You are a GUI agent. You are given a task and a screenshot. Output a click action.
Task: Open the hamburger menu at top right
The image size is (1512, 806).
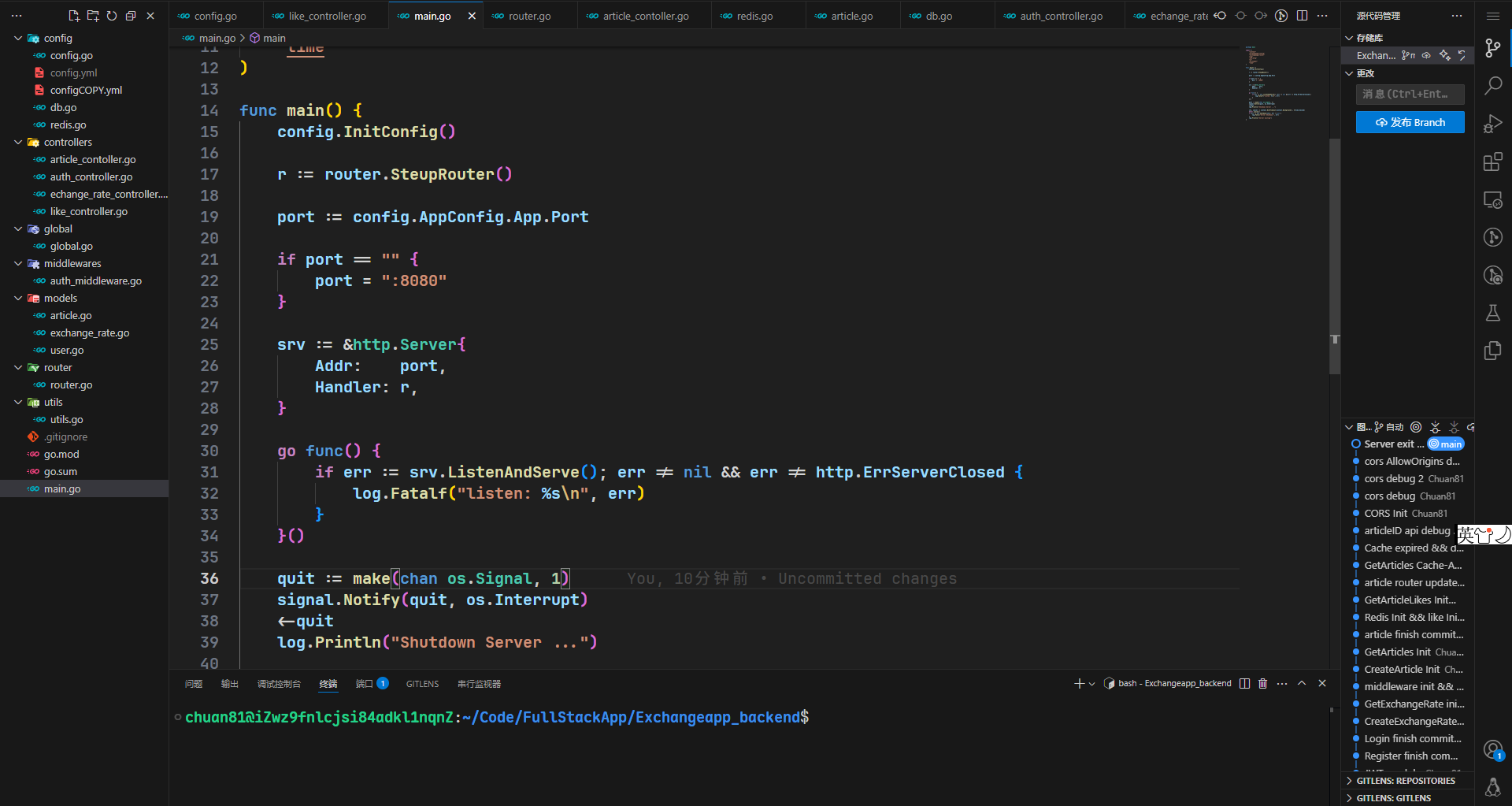[x=1492, y=16]
